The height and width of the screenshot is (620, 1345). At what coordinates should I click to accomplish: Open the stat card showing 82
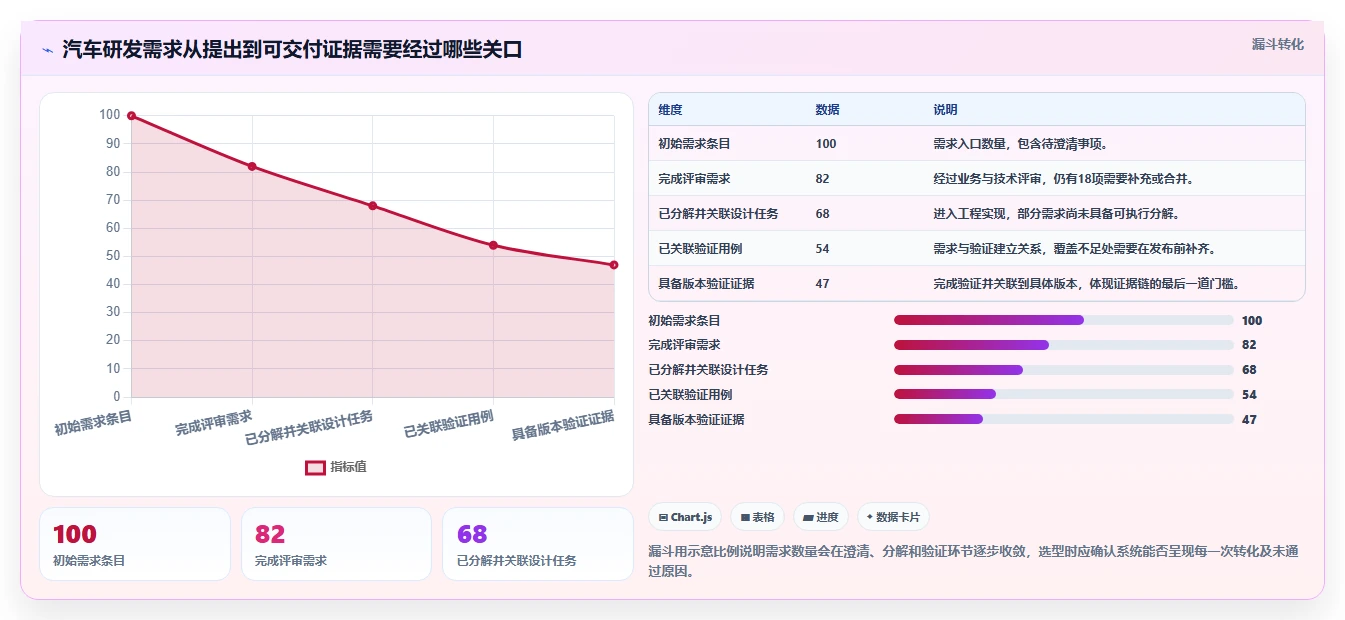point(336,544)
